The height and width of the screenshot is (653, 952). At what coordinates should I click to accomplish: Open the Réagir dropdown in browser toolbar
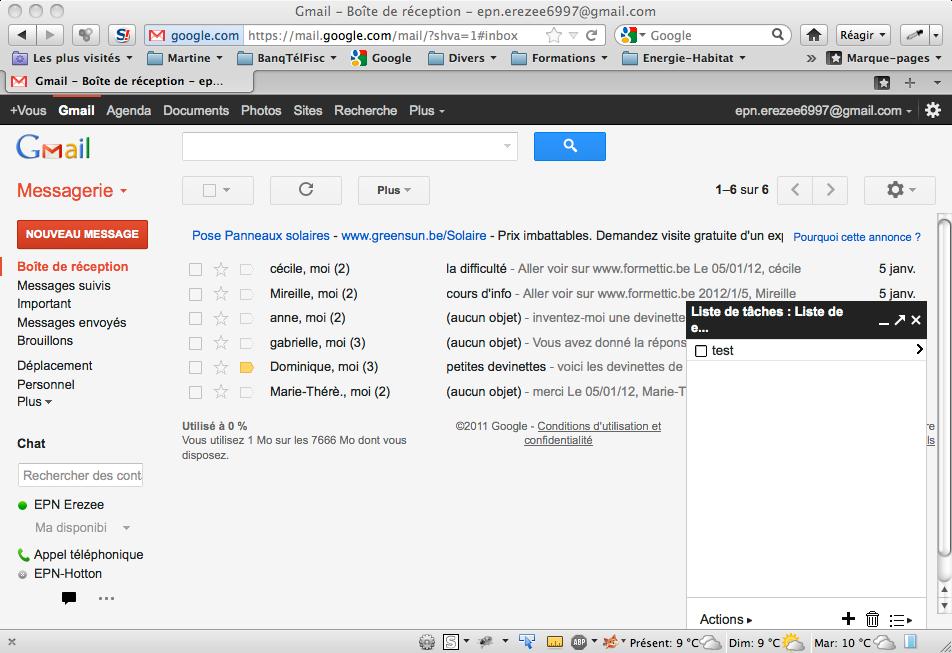863,35
